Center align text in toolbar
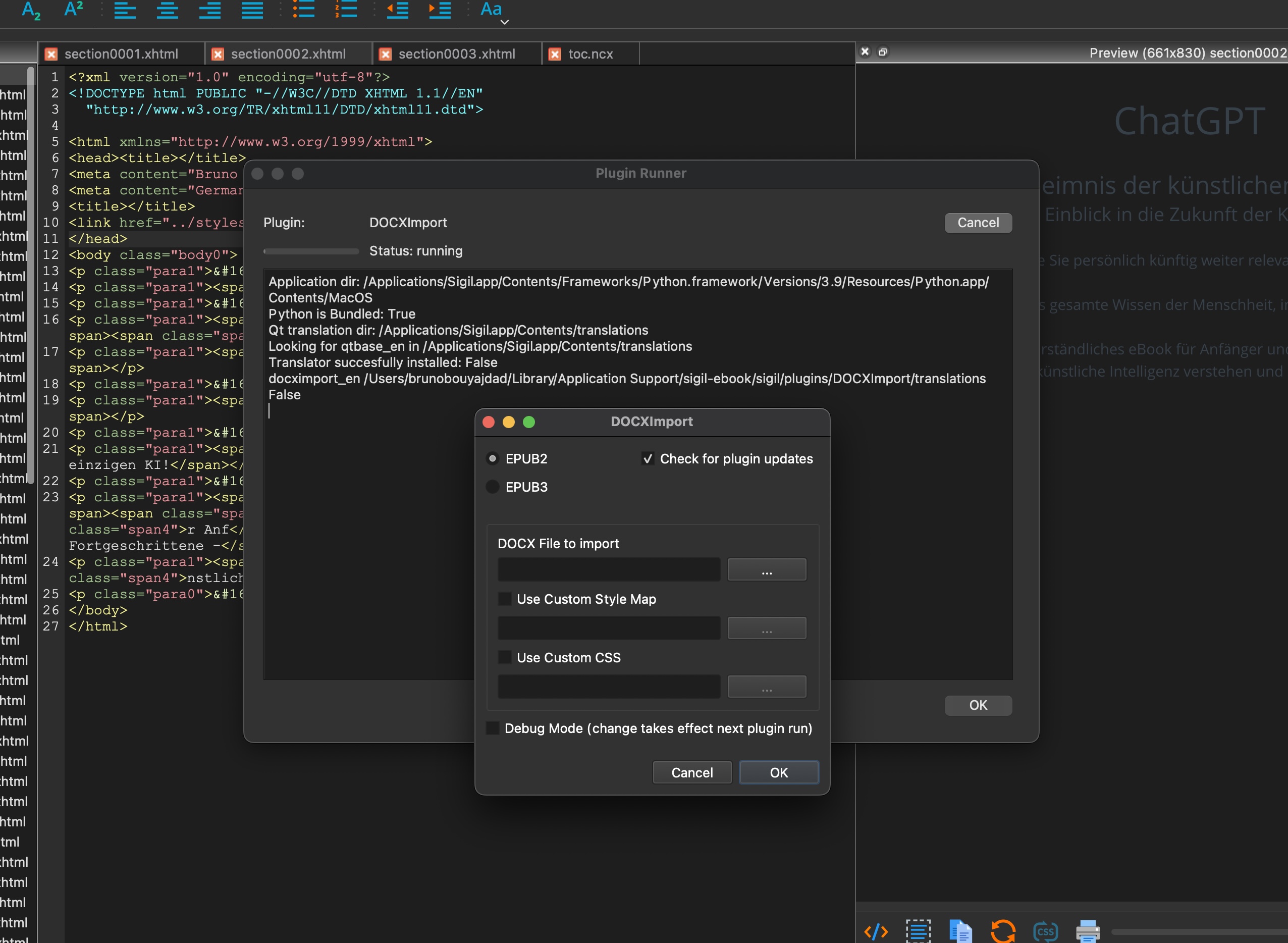The height and width of the screenshot is (943, 1288). point(167,10)
